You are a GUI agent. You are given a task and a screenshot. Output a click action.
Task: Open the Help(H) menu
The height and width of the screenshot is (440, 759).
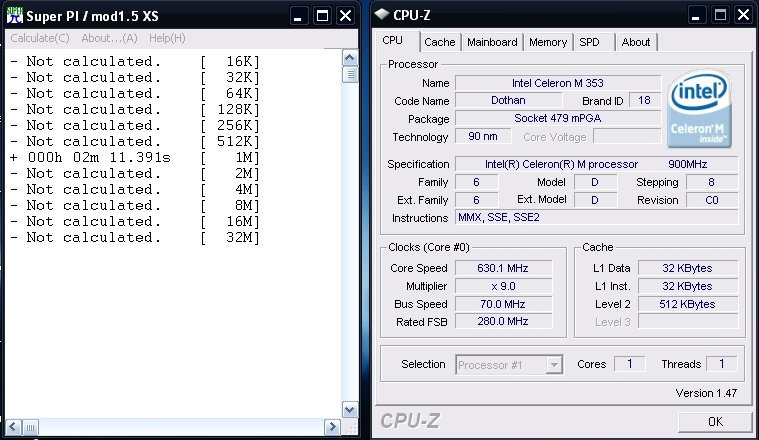click(x=167, y=38)
